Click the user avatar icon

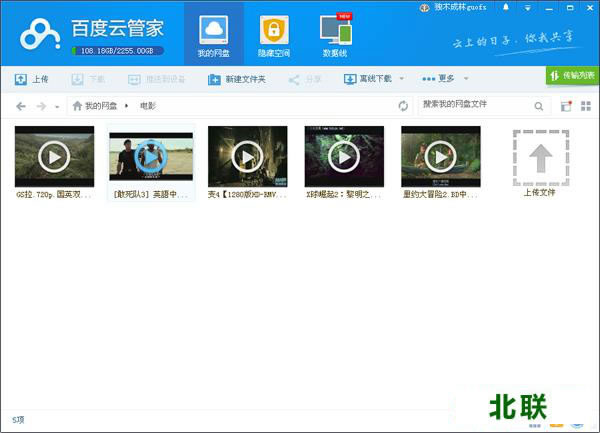click(425, 8)
